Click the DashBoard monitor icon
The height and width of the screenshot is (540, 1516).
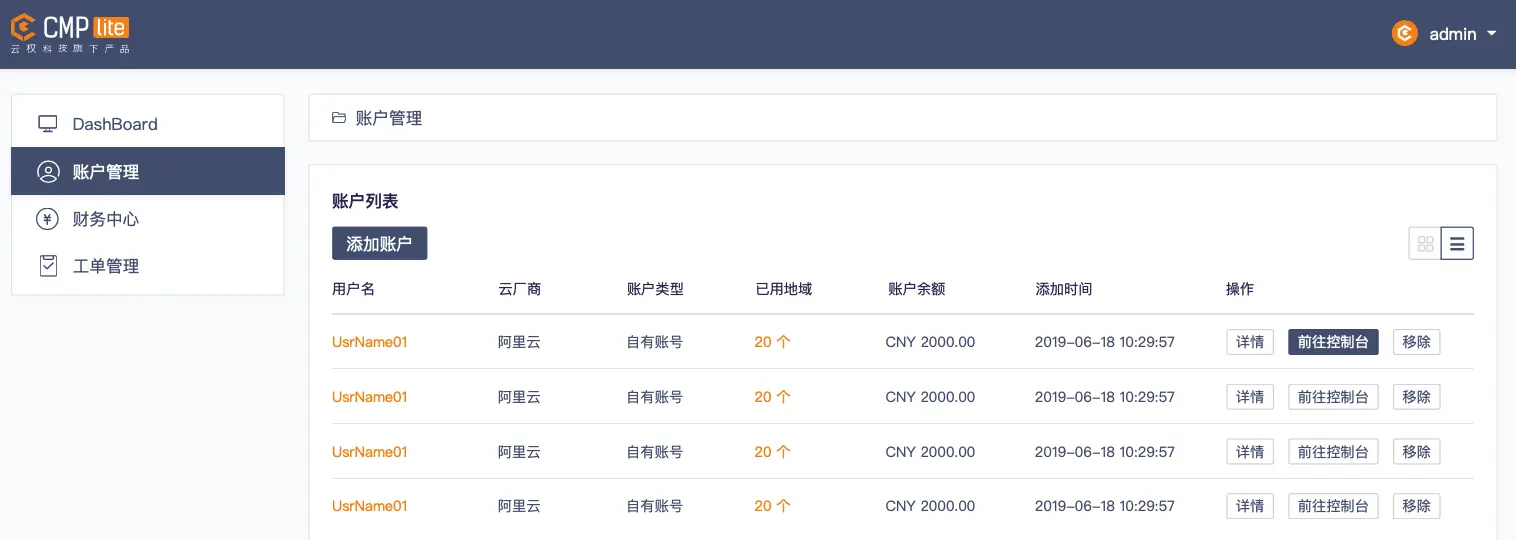pos(48,124)
